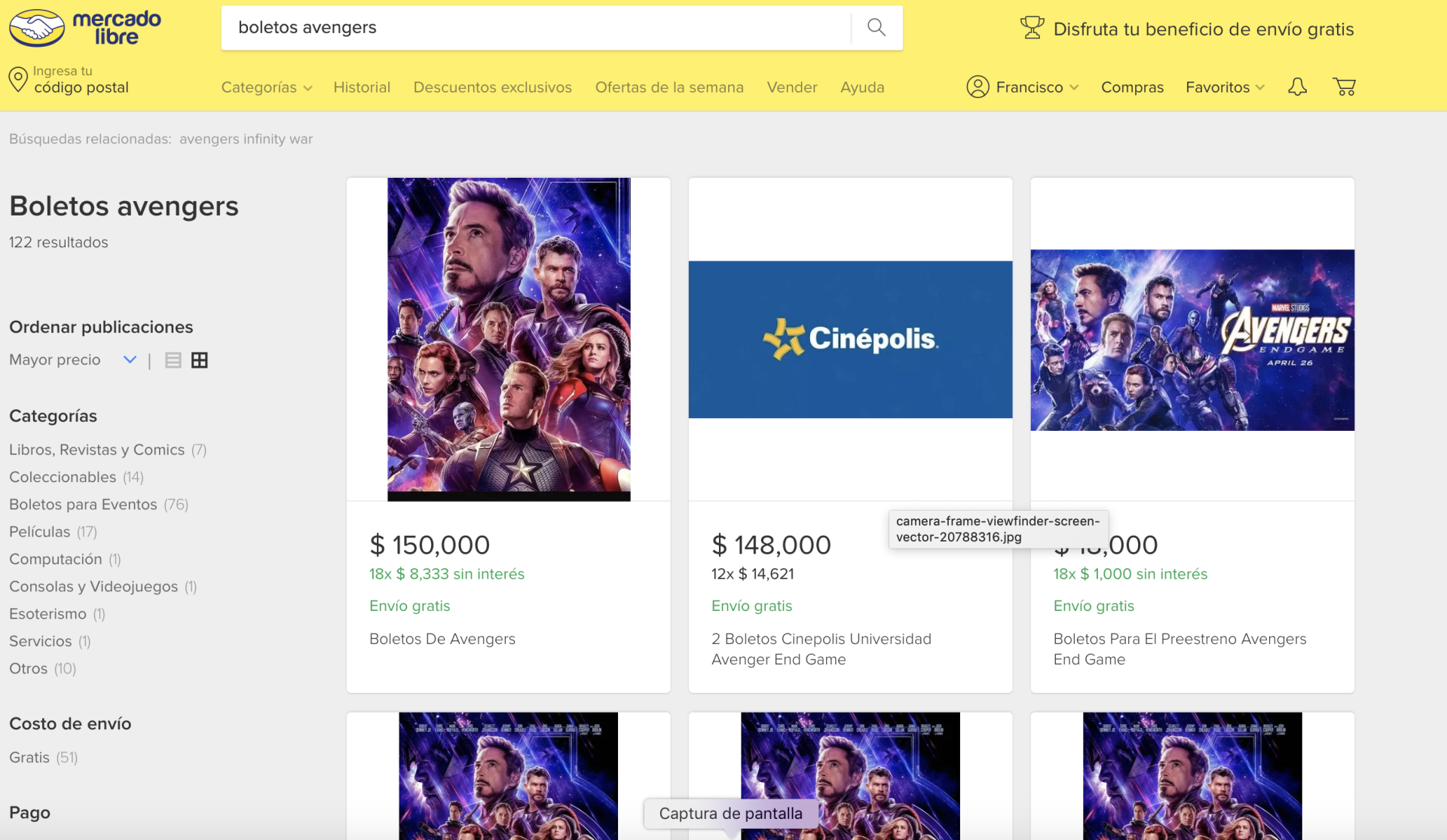1447x840 pixels.
Task: Expand the Categorías dropdown
Action: pyautogui.click(x=266, y=87)
